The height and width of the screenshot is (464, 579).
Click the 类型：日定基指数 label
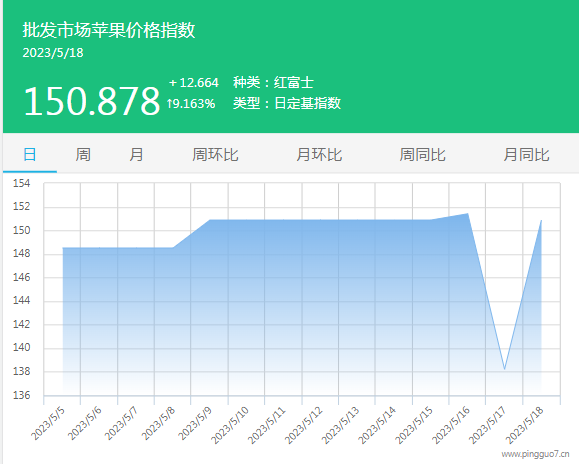(287, 103)
